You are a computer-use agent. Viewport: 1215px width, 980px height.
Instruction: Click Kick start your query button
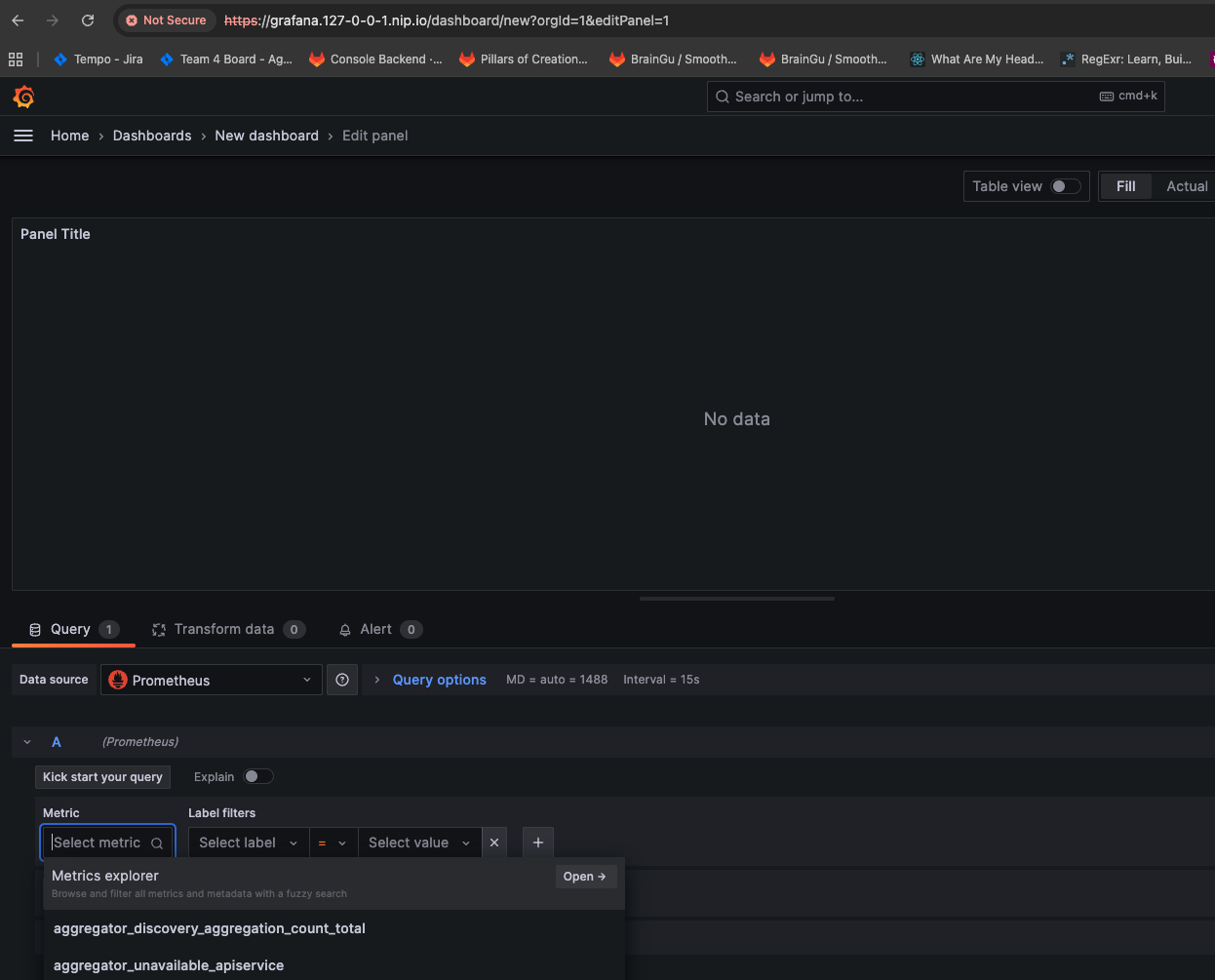102,777
